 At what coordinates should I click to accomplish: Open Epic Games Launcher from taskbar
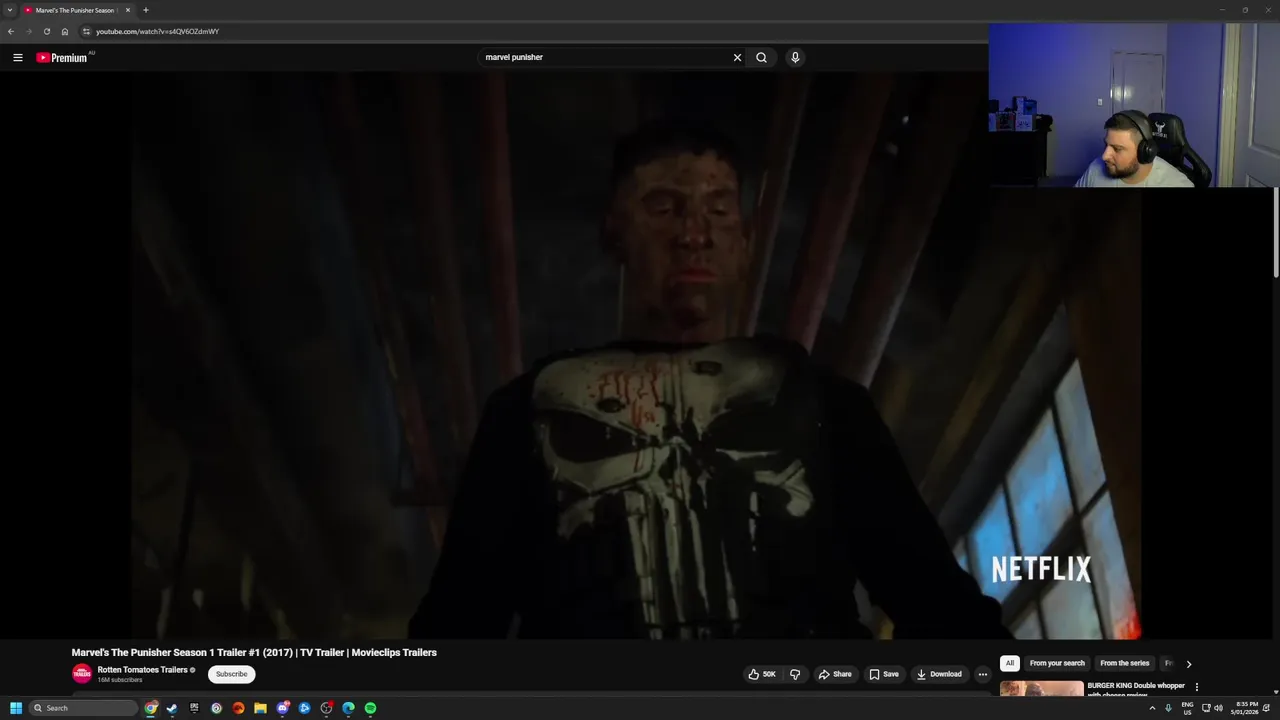tap(194, 708)
